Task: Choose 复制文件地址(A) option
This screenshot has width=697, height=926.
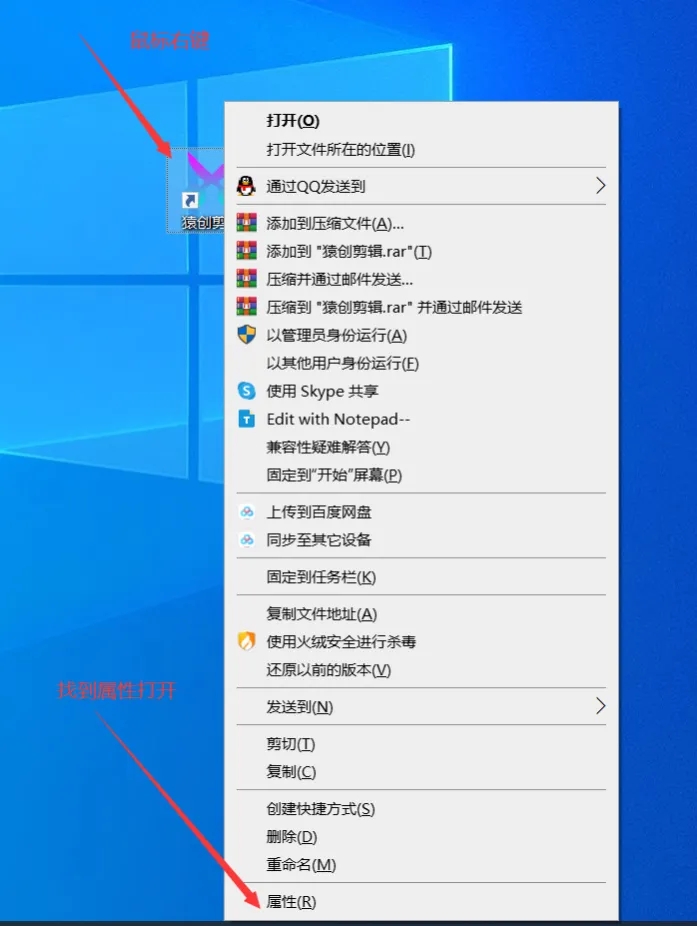Action: point(321,613)
